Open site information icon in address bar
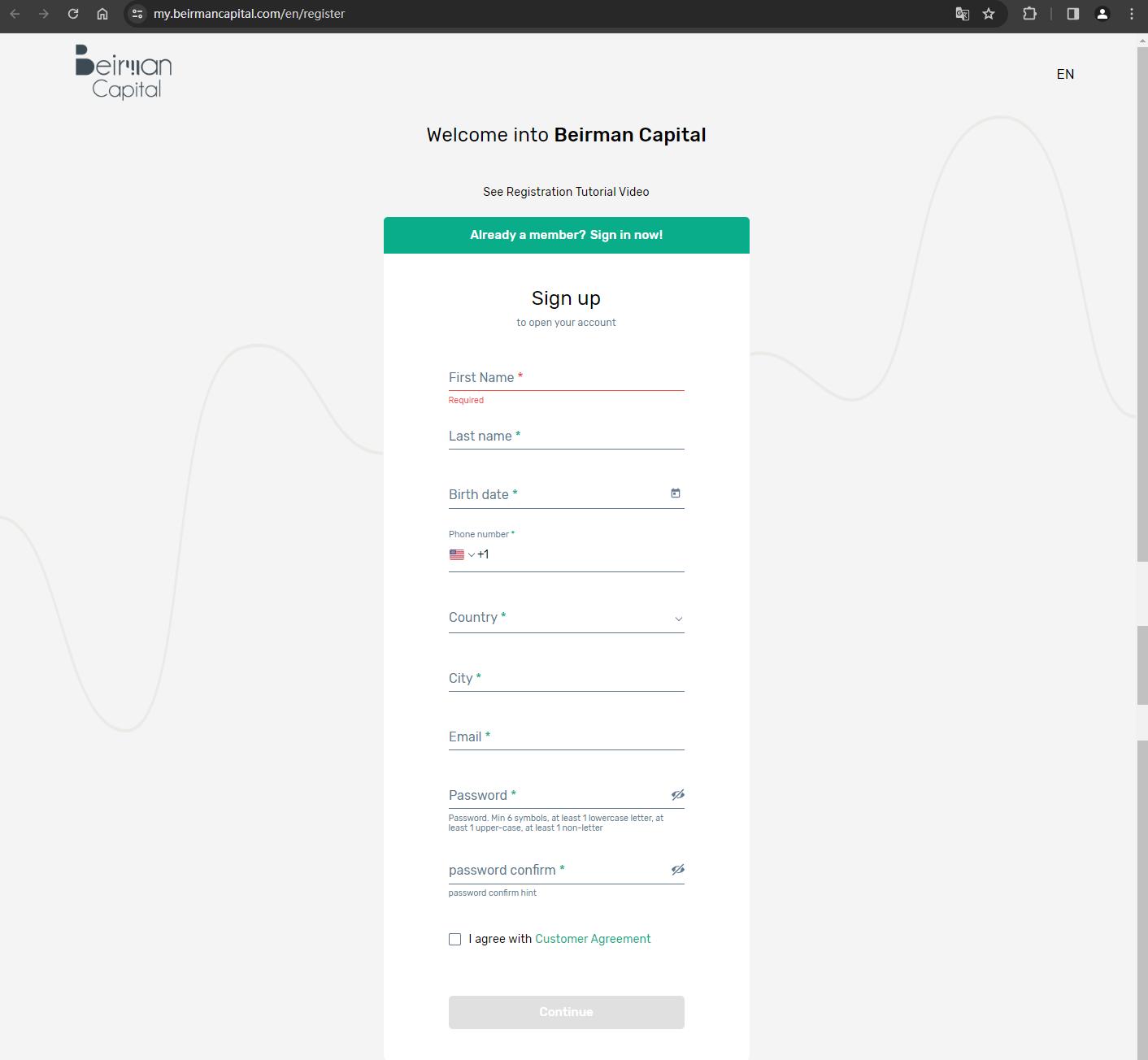This screenshot has width=1148, height=1060. pos(137,14)
